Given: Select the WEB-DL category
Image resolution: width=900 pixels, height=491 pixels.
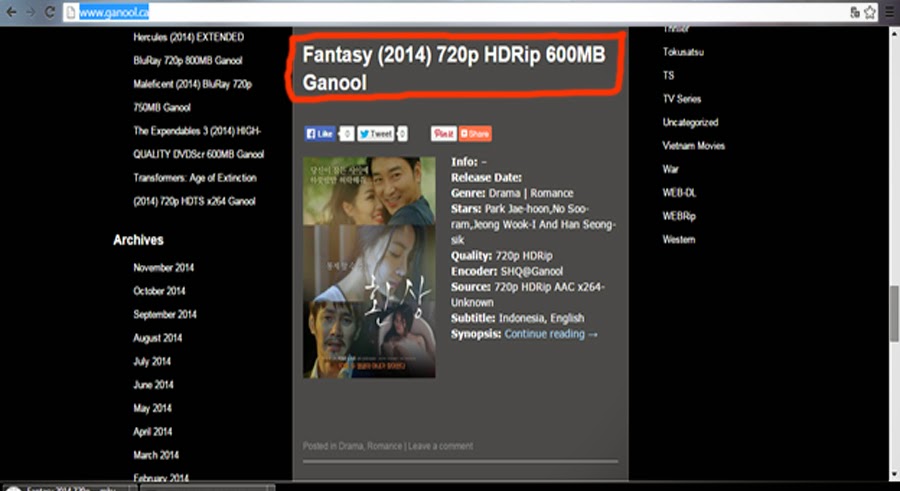Looking at the screenshot, I should pyautogui.click(x=679, y=193).
